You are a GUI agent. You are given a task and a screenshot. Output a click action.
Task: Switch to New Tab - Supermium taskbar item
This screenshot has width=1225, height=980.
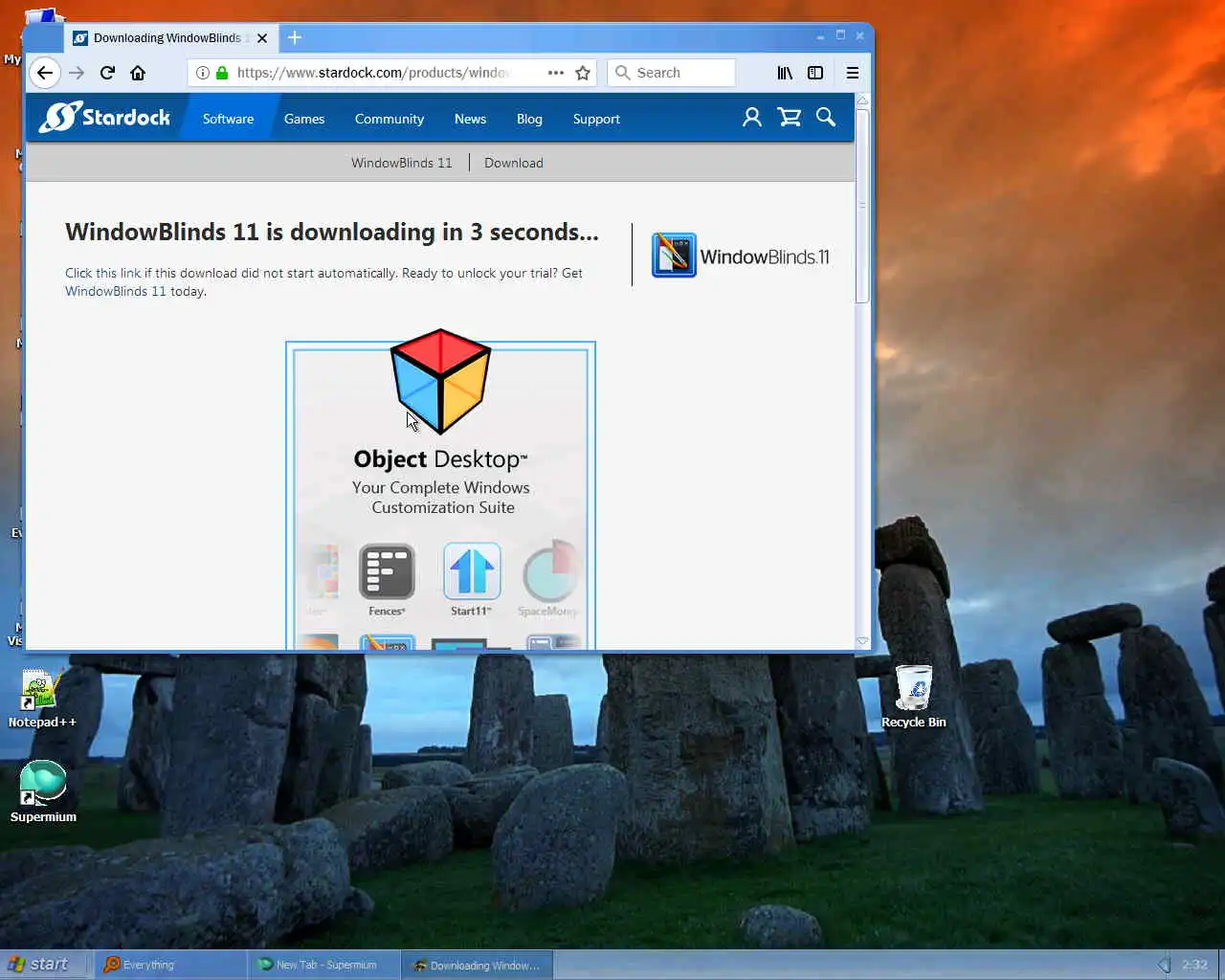coord(323,965)
